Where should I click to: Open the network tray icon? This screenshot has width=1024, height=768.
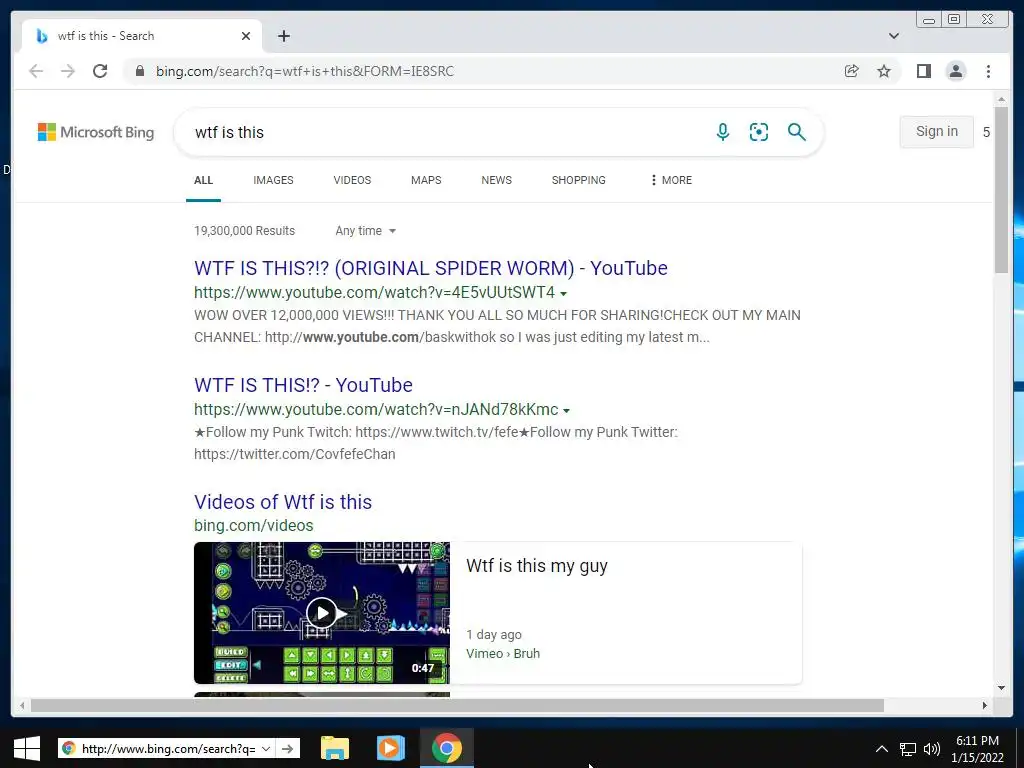click(x=908, y=749)
